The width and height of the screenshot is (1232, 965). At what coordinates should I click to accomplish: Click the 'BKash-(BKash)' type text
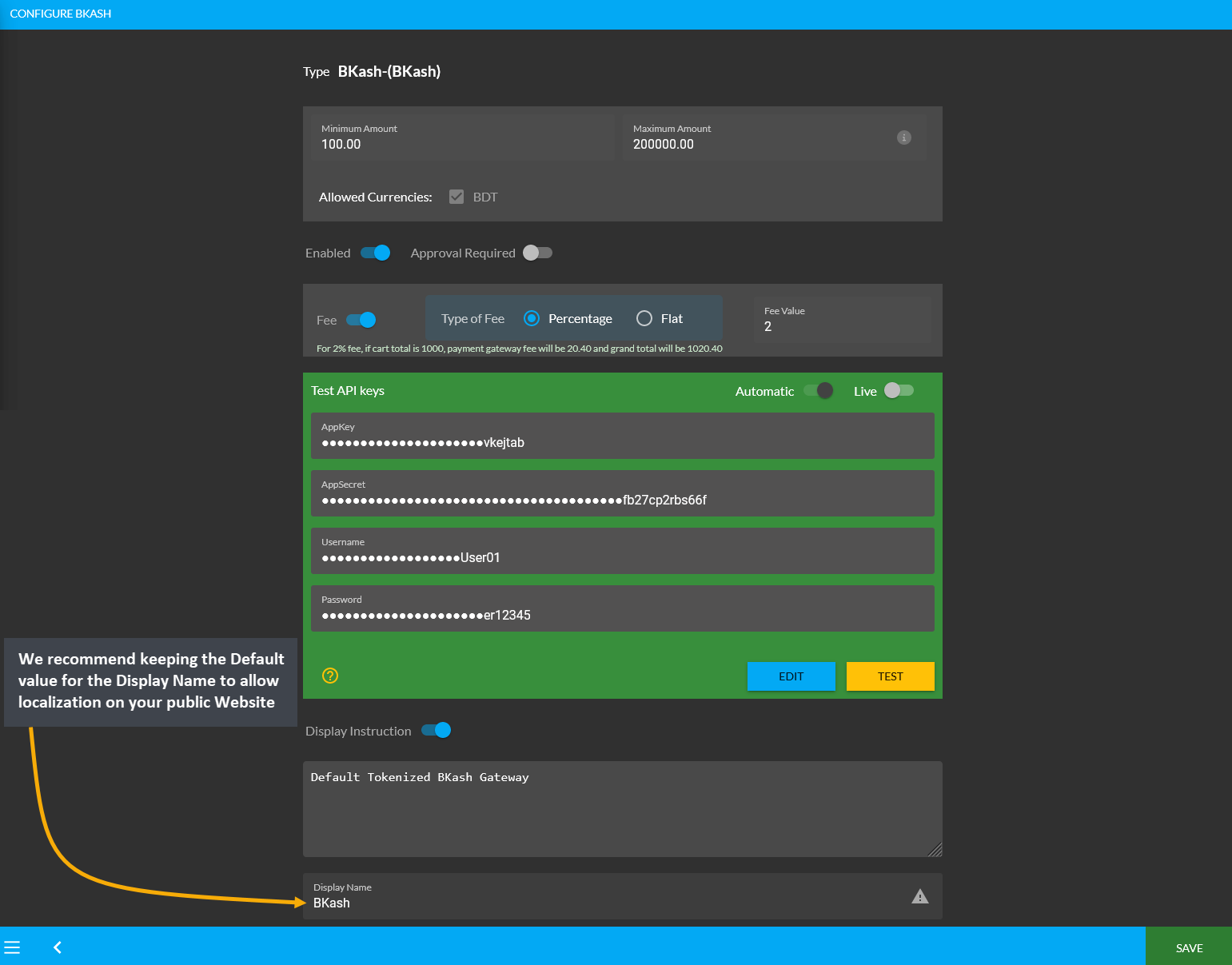389,71
